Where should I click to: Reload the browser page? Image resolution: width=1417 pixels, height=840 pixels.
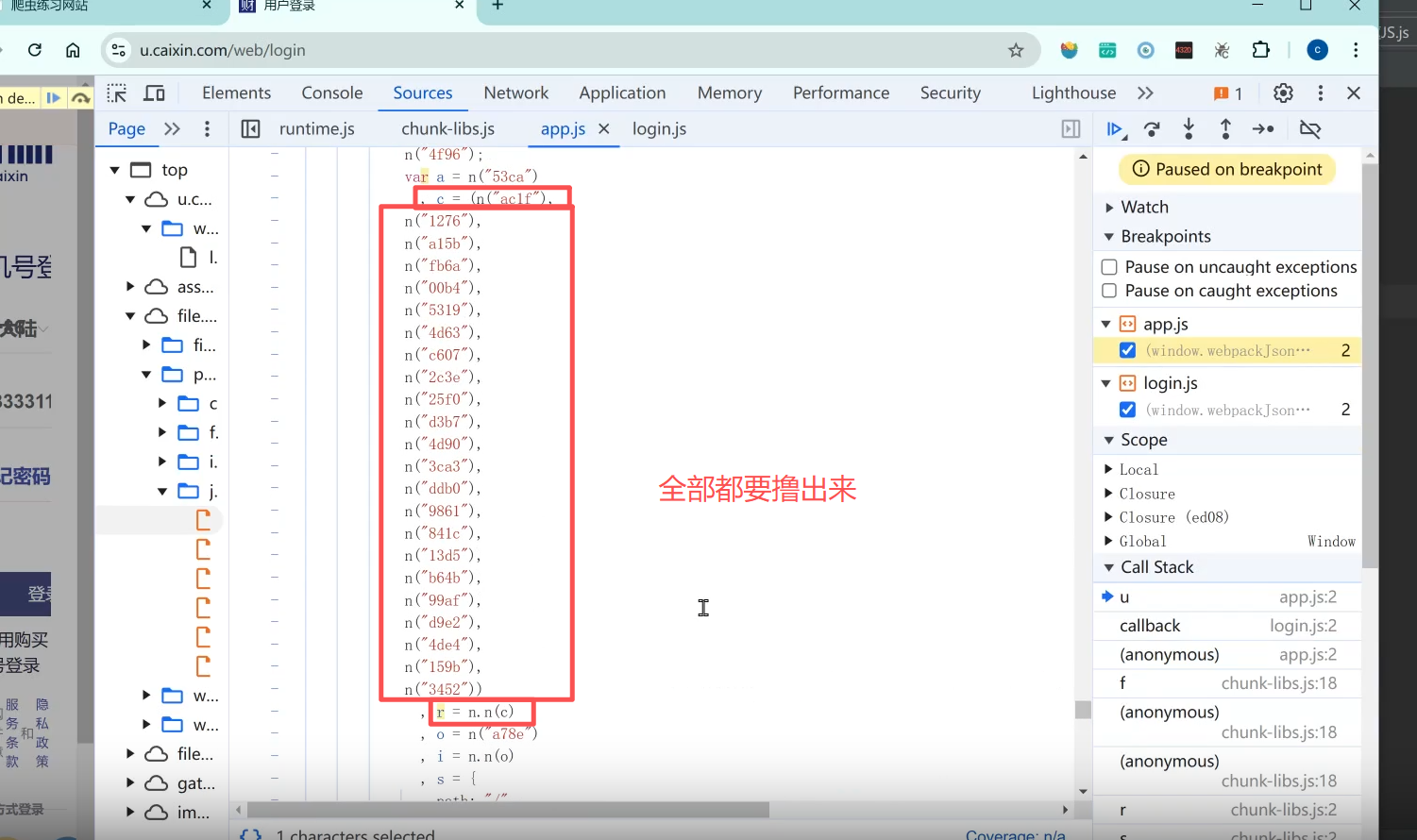[x=35, y=50]
